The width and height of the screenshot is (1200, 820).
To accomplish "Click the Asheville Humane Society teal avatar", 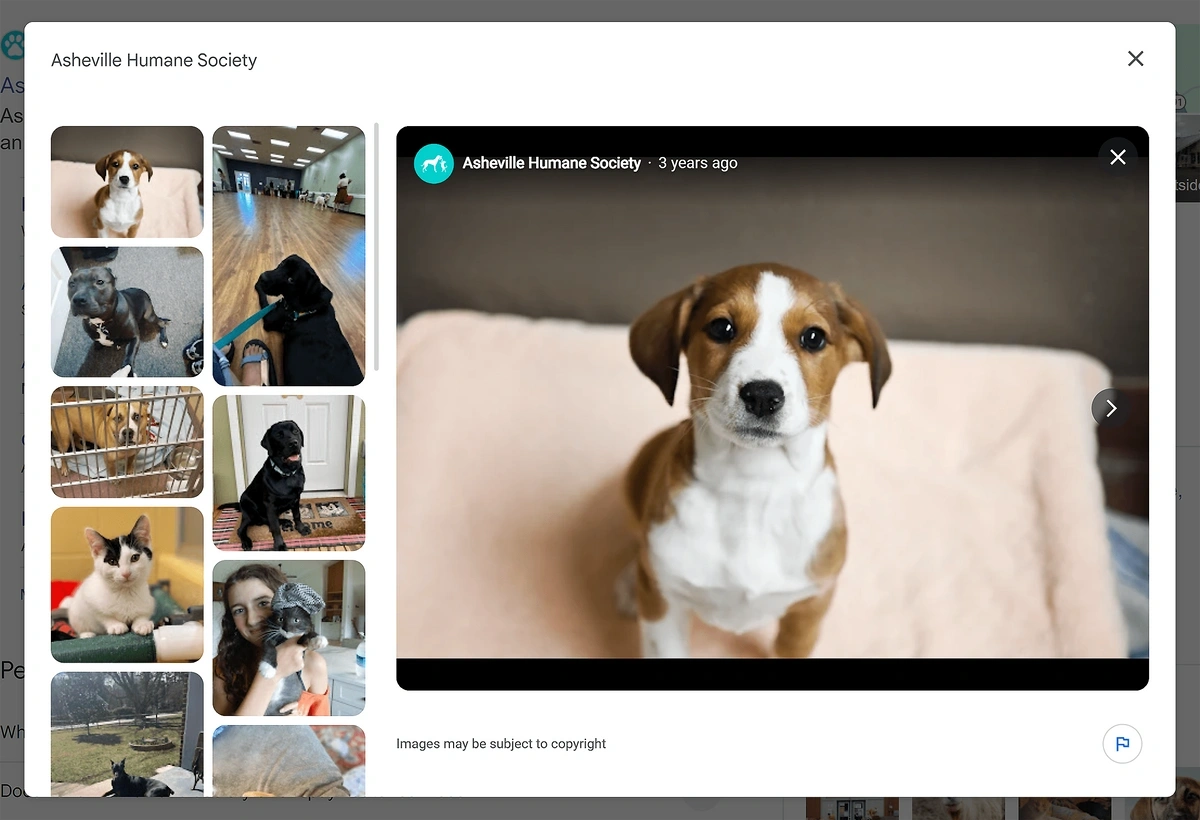I will (434, 163).
